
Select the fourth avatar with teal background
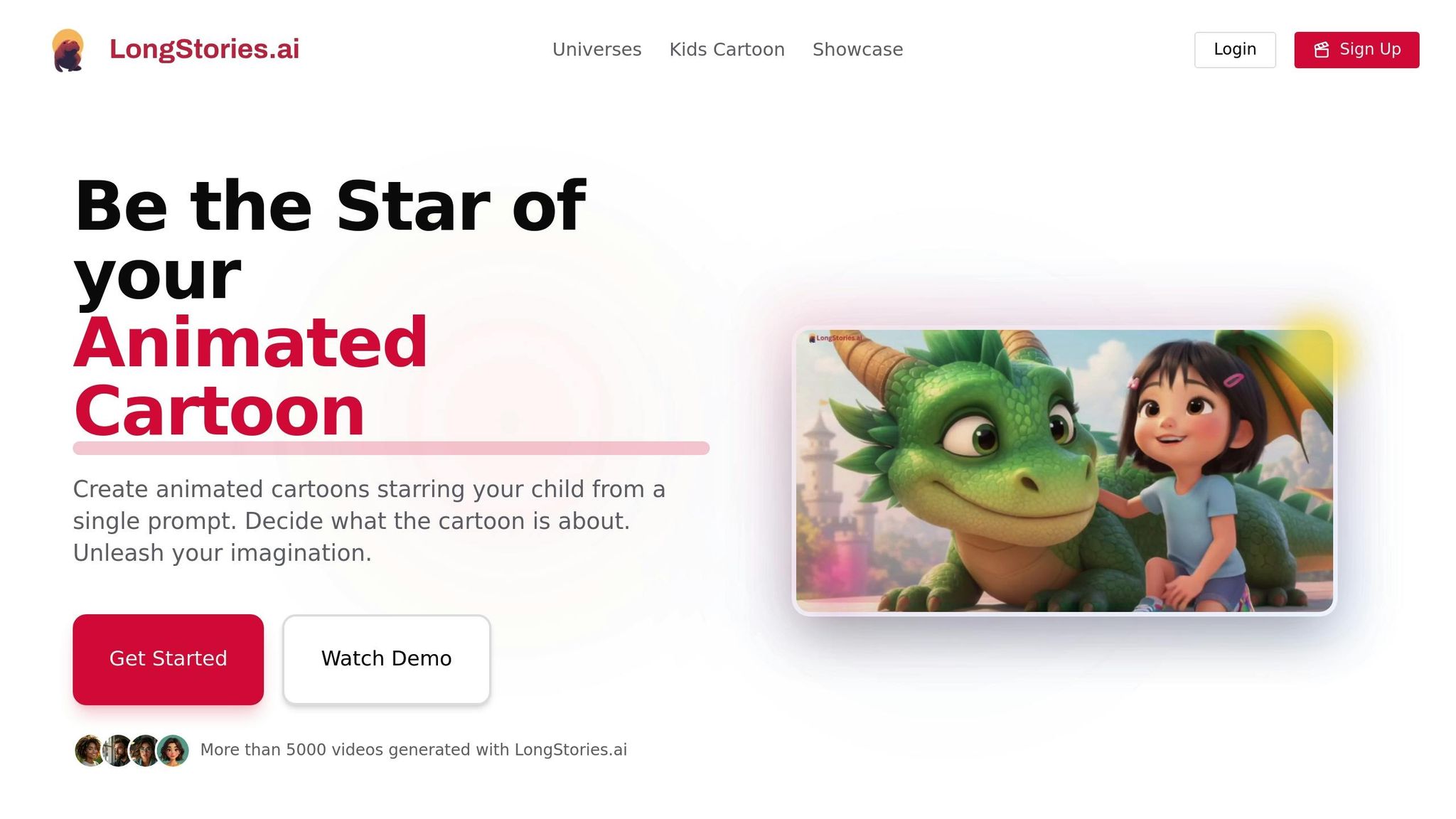[173, 750]
